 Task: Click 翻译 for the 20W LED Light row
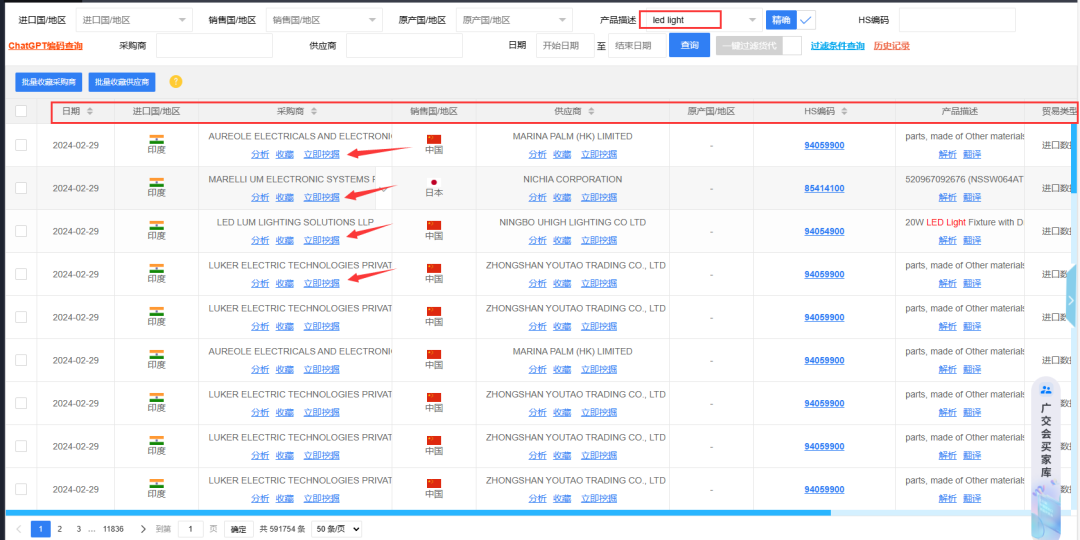click(972, 240)
